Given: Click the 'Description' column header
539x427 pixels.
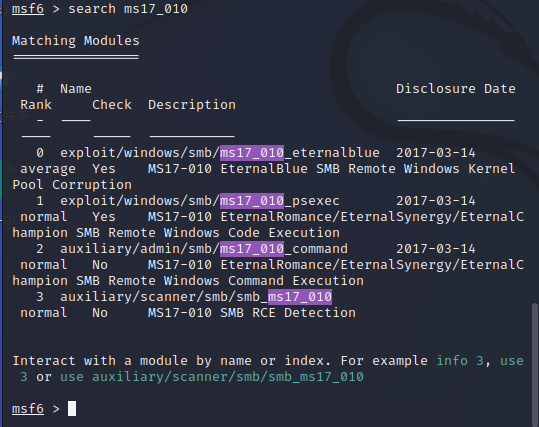Looking at the screenshot, I should click(x=192, y=105).
